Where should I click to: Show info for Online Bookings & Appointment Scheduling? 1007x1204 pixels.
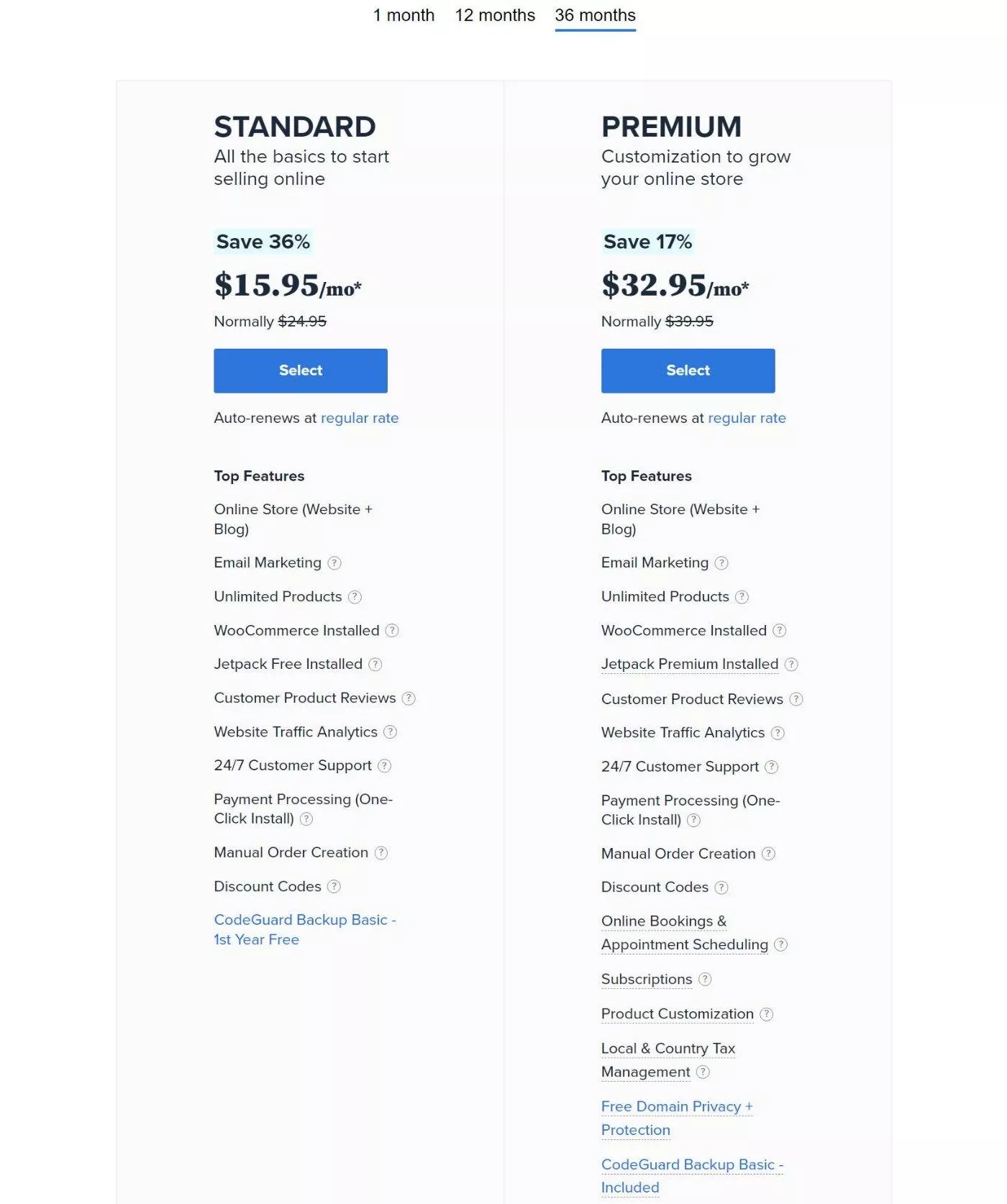pyautogui.click(x=781, y=945)
